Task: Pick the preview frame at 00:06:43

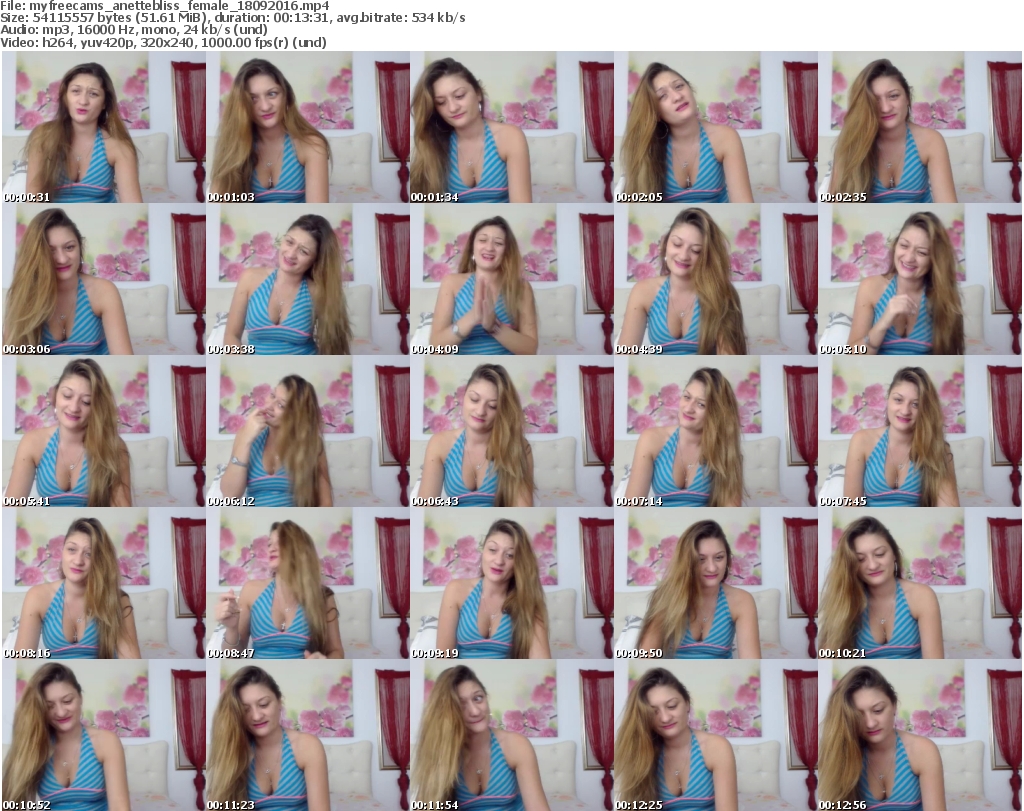Action: [x=511, y=432]
